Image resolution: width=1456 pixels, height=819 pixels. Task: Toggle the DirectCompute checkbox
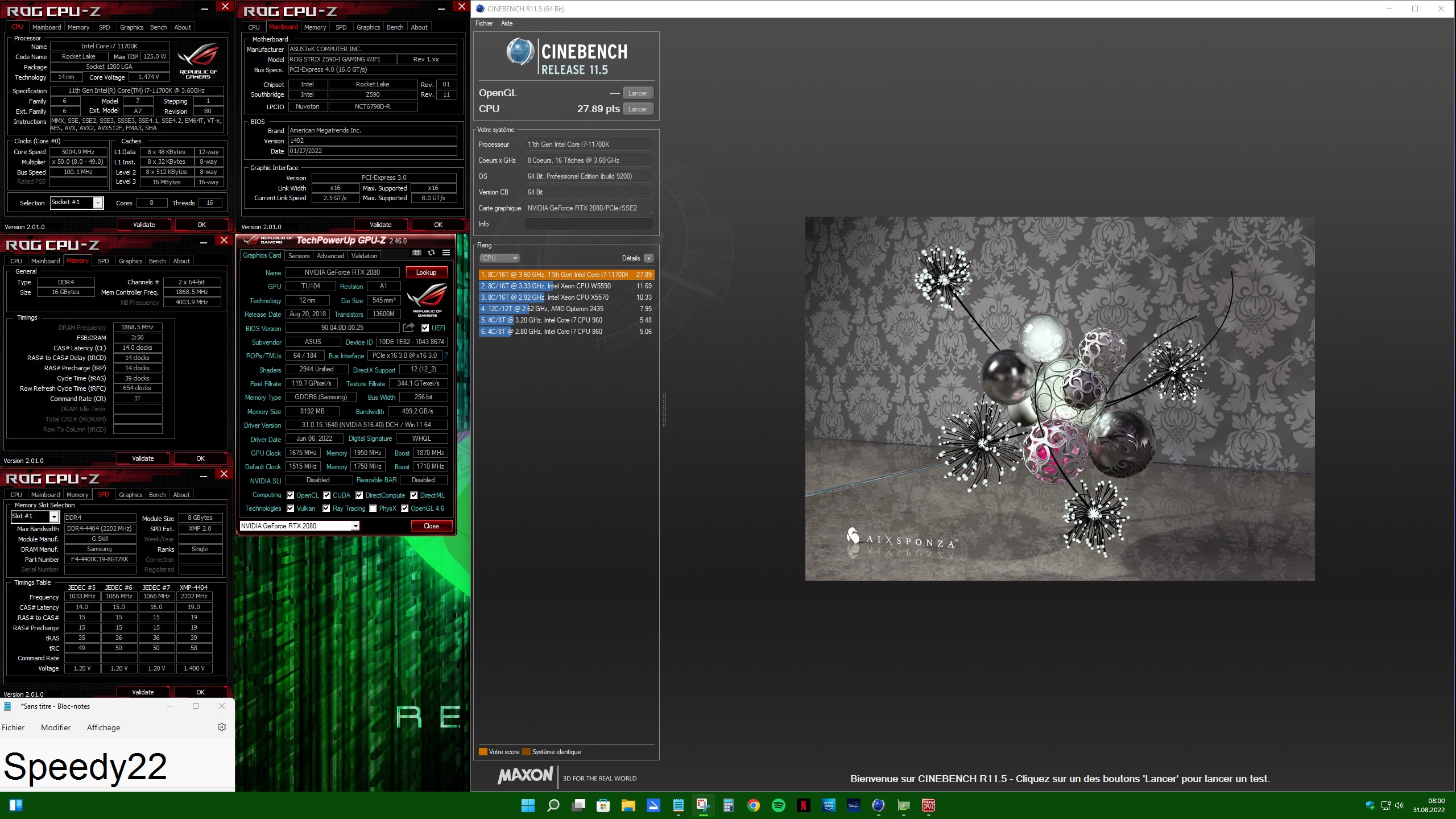click(359, 495)
